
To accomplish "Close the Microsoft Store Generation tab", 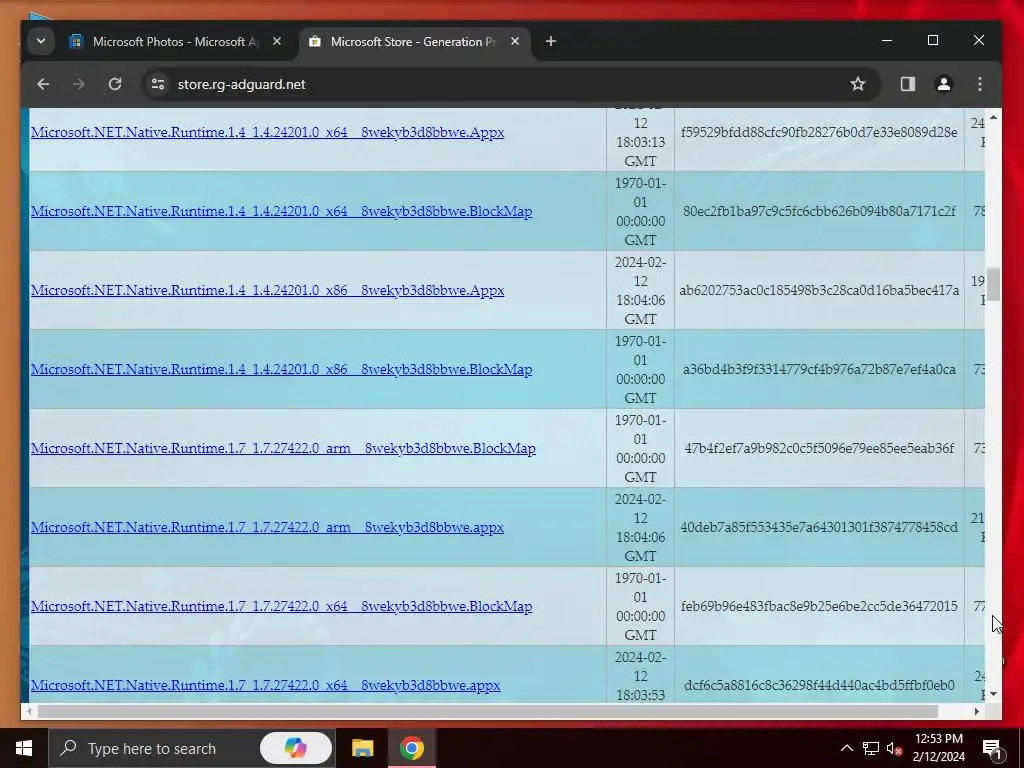I will (515, 42).
